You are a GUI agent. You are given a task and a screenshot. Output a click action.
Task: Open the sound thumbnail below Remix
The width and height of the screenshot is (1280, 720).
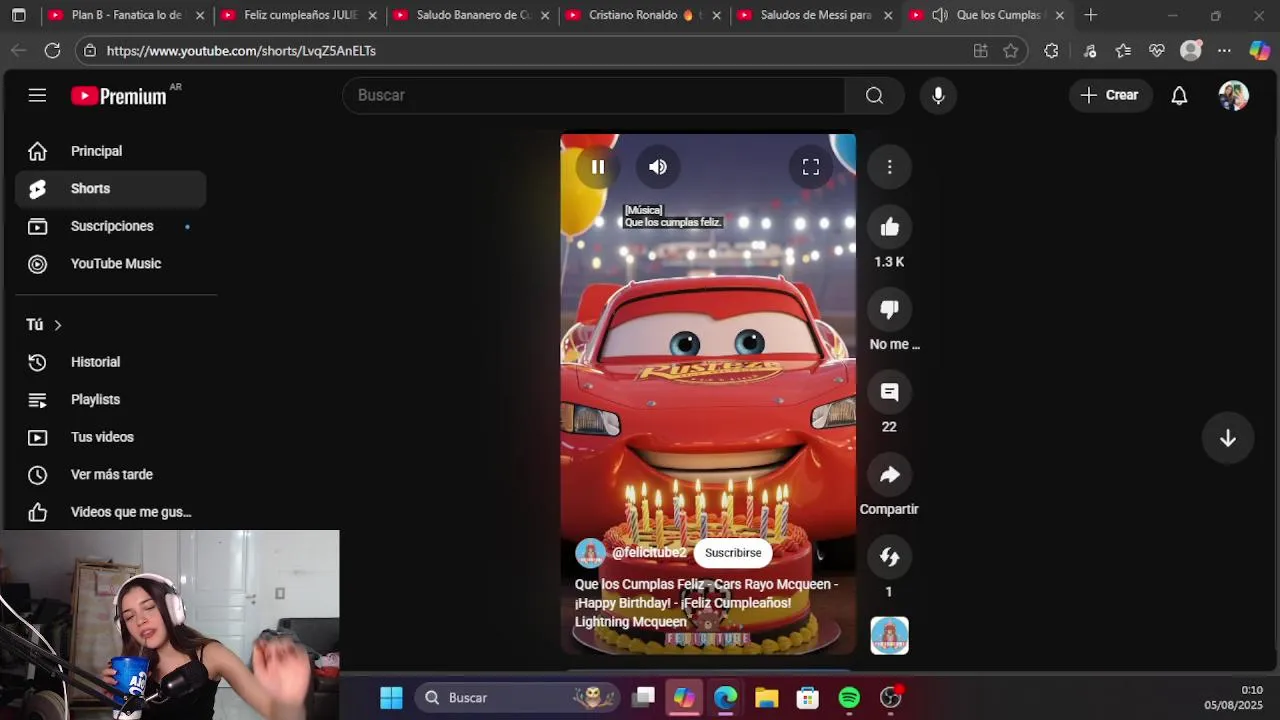point(889,636)
